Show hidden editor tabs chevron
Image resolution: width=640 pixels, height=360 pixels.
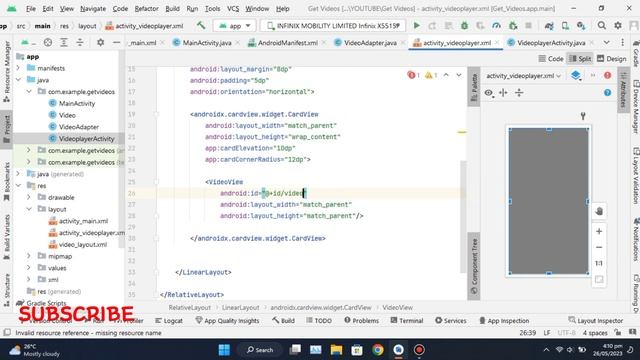[x=607, y=42]
